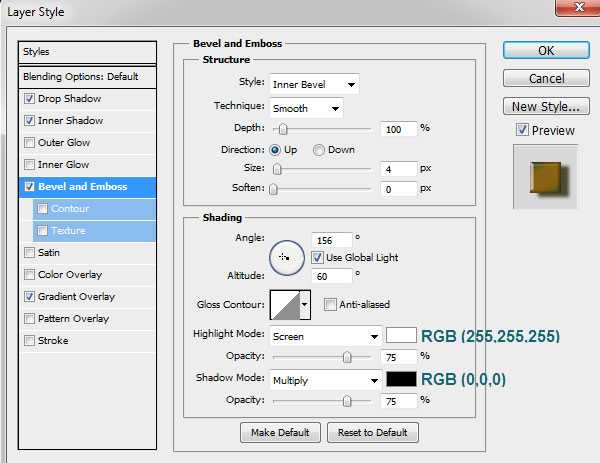This screenshot has width=600, height=463.
Task: Click the Gloss Contour curve thumbnail
Action: [283, 305]
